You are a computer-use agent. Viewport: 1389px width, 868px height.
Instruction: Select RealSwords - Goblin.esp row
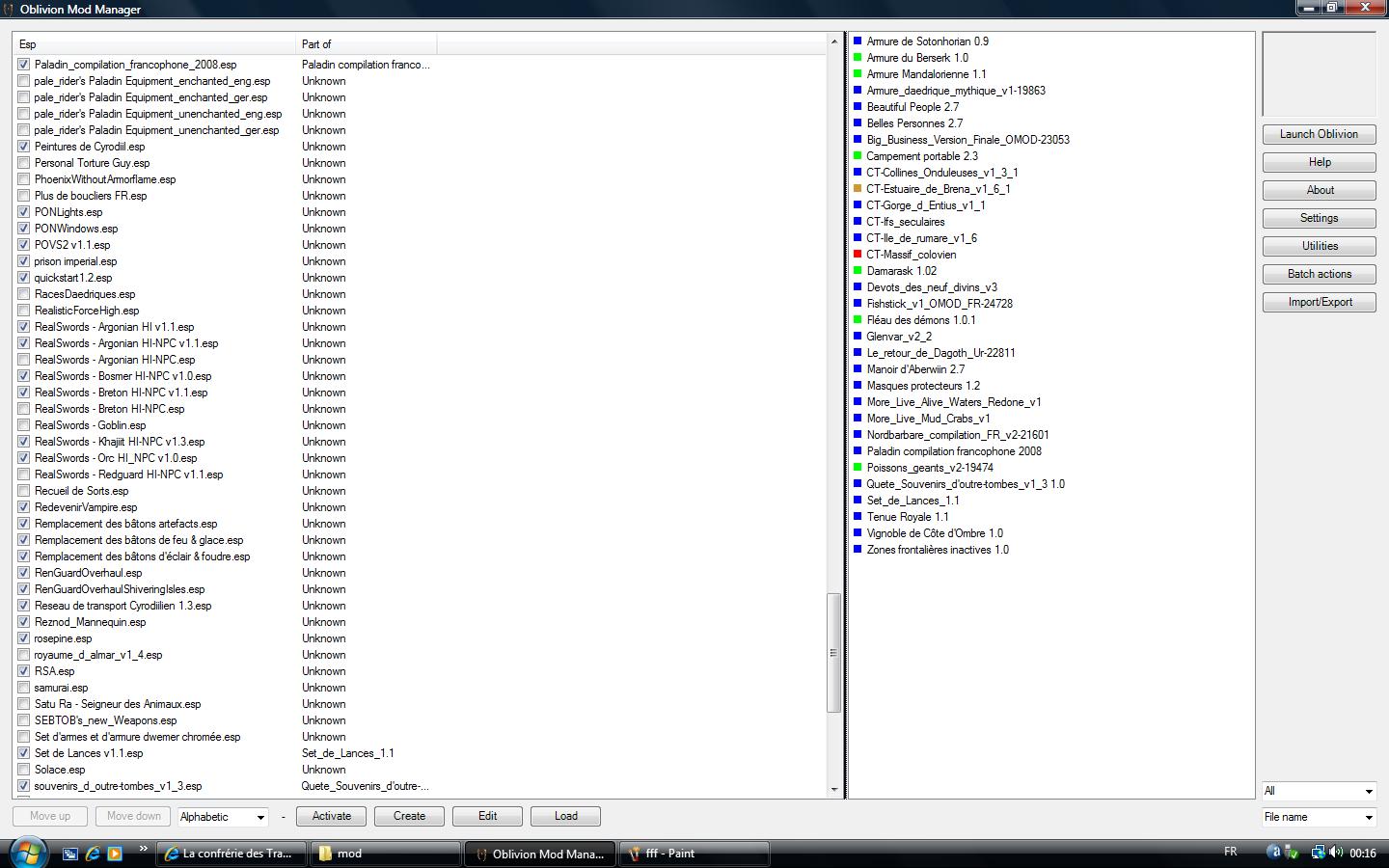click(x=420, y=425)
